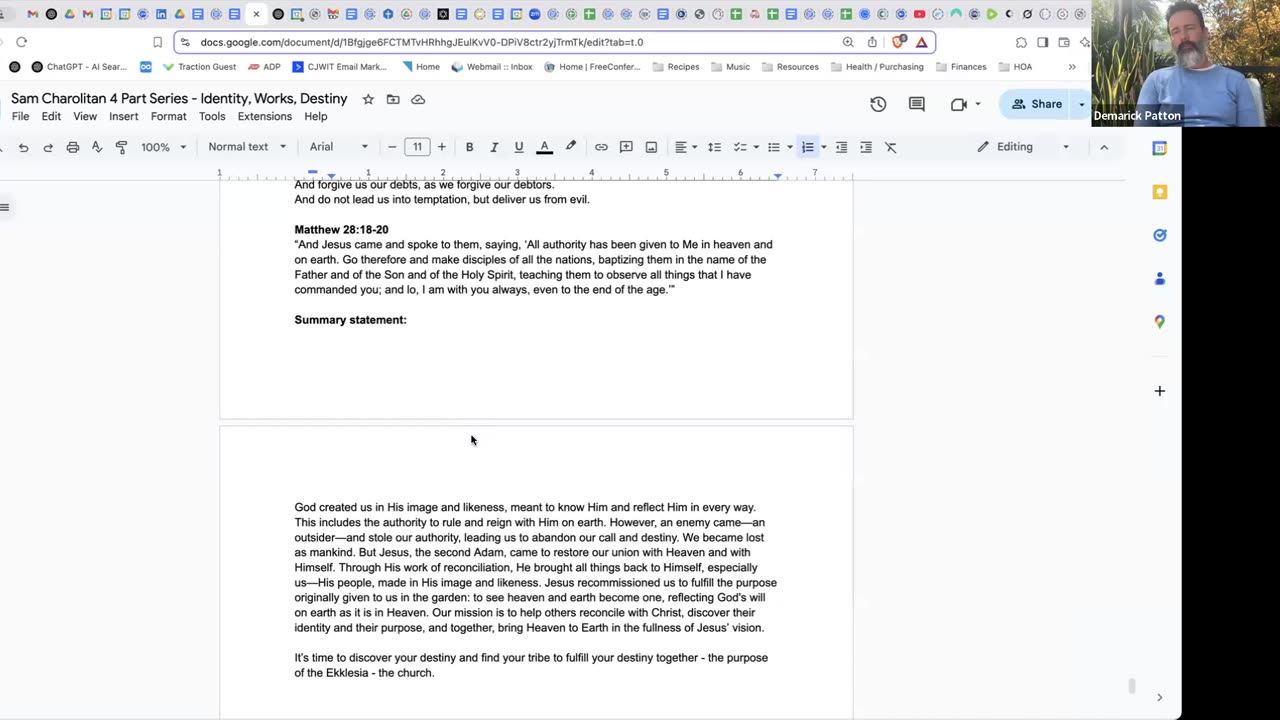Open the highlight color pen tool

coord(571,147)
